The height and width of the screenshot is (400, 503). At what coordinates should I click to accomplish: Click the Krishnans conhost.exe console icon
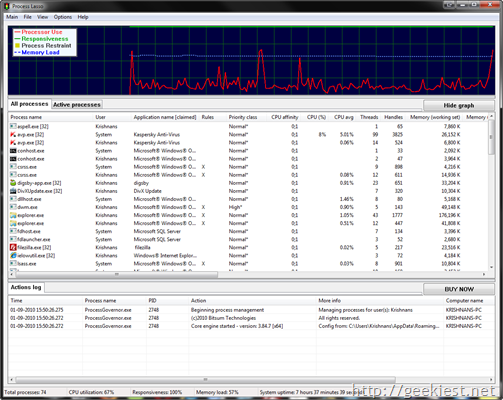click(x=13, y=159)
